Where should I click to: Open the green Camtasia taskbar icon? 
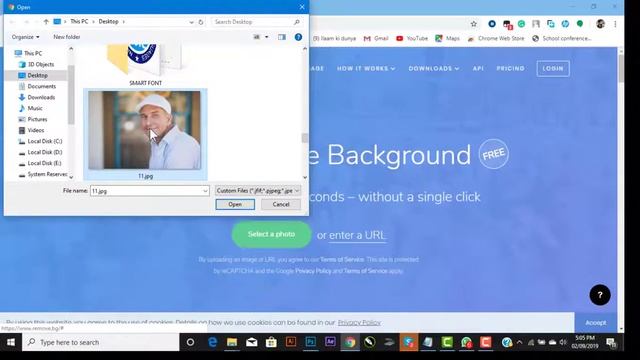point(447,342)
